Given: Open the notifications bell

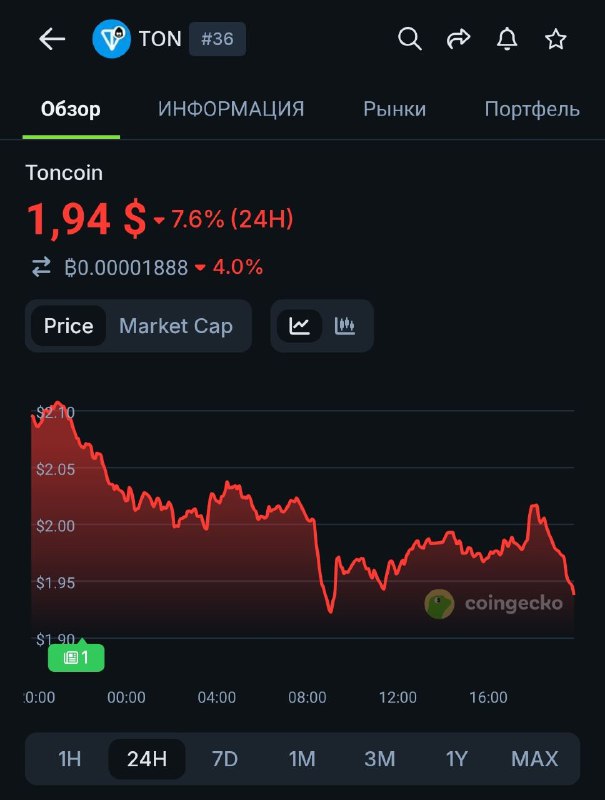Looking at the screenshot, I should (507, 39).
